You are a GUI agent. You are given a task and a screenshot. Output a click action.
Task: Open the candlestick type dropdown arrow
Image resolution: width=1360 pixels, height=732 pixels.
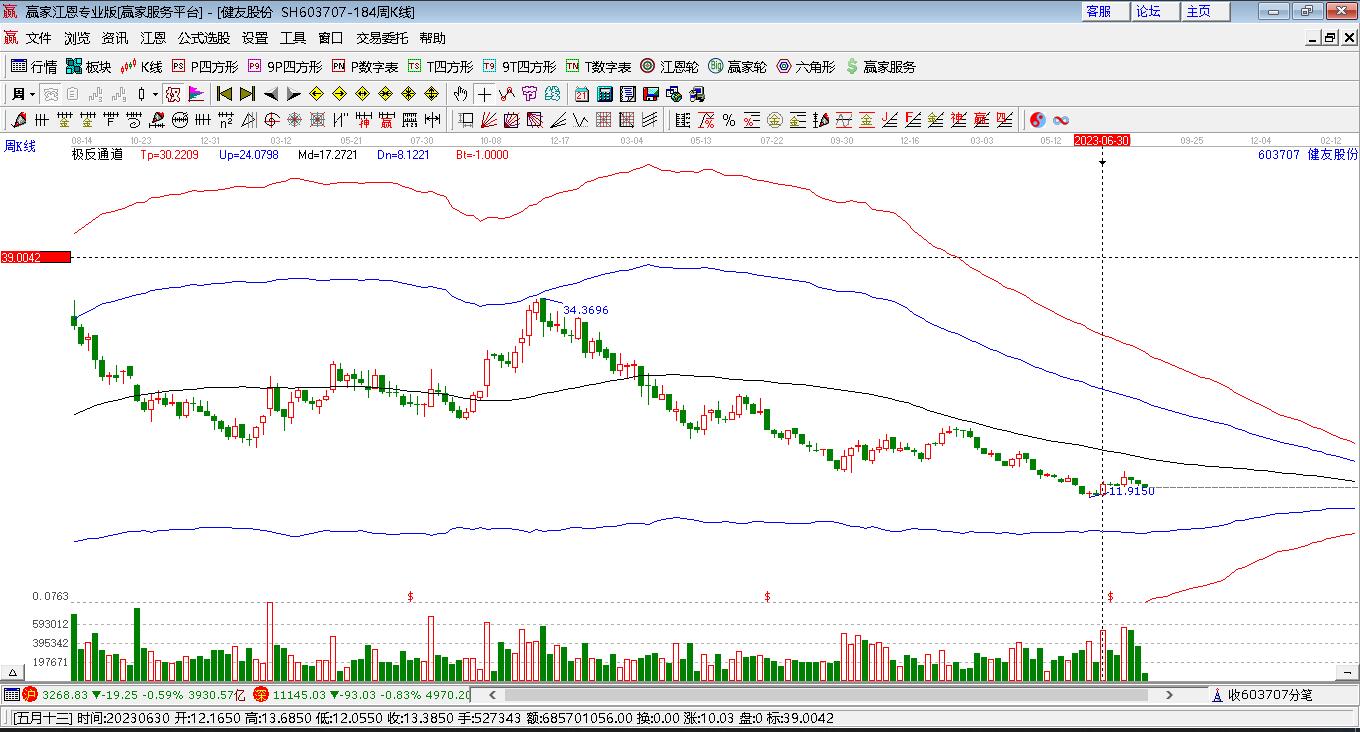[155, 94]
